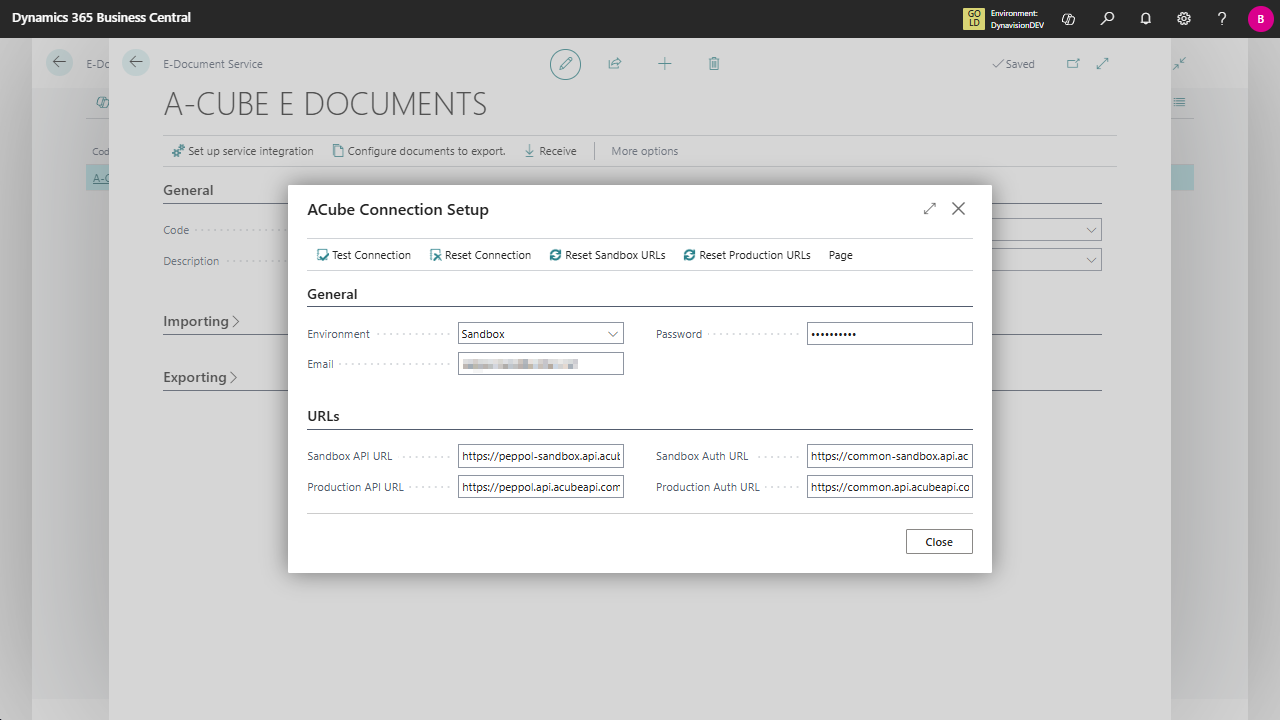Open the Environment dropdown set to Sandbox
1280x720 pixels.
pyautogui.click(x=541, y=334)
